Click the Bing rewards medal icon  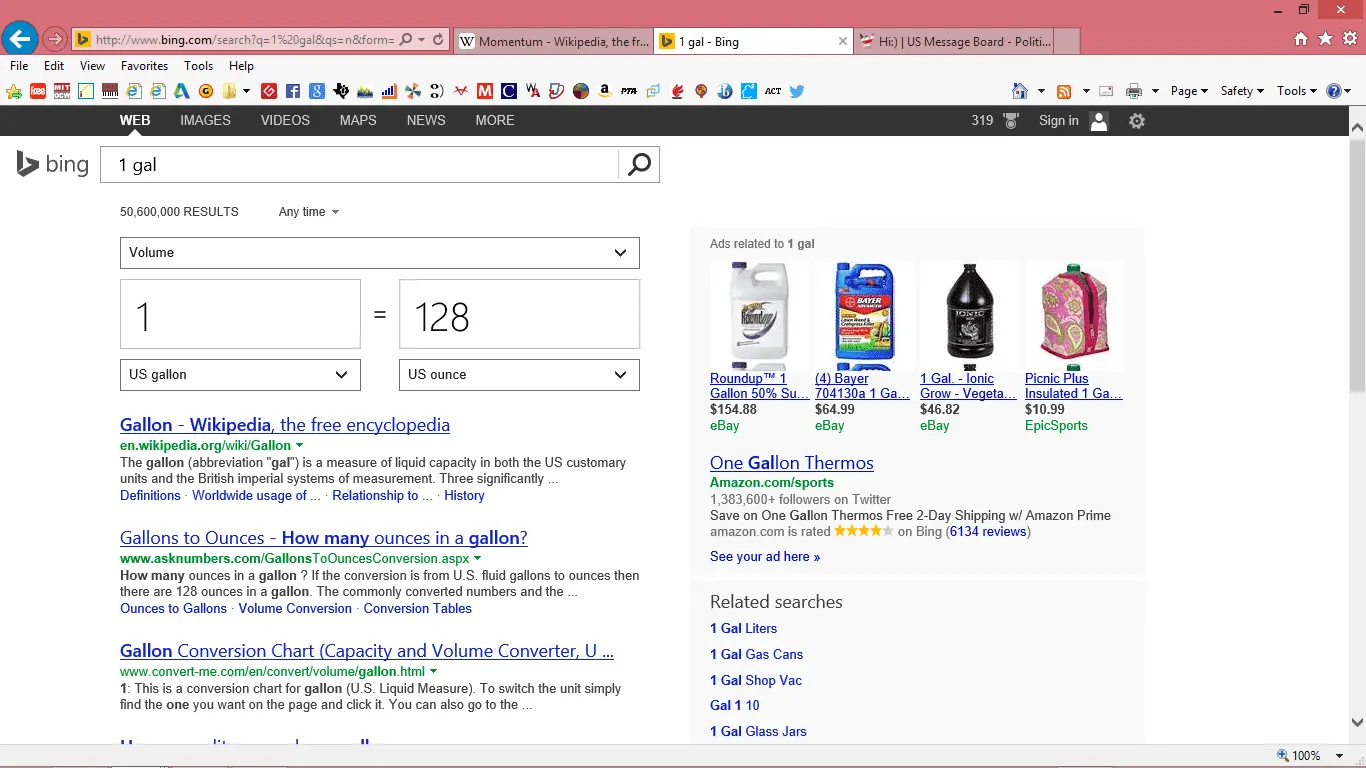1011,121
